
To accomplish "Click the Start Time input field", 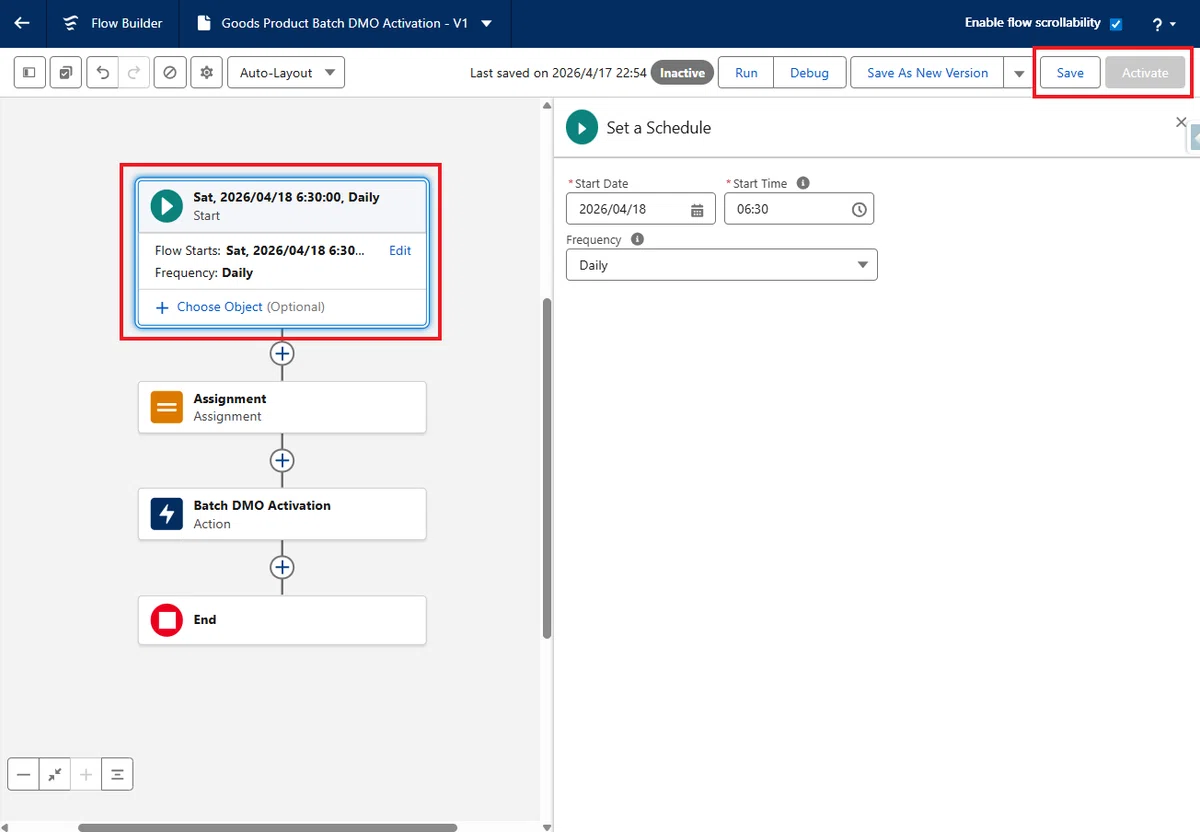I will pos(799,209).
